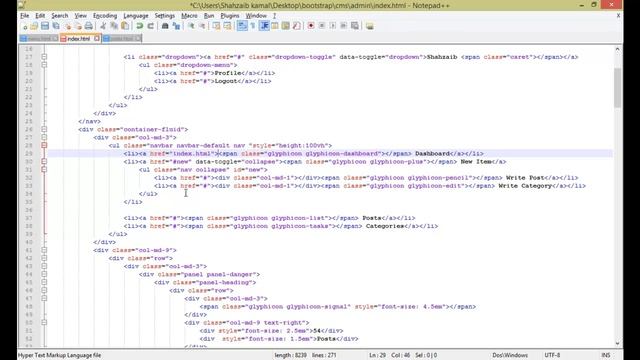Click the Paste clipboard icon
640x360 pixels.
click(x=125, y=26)
